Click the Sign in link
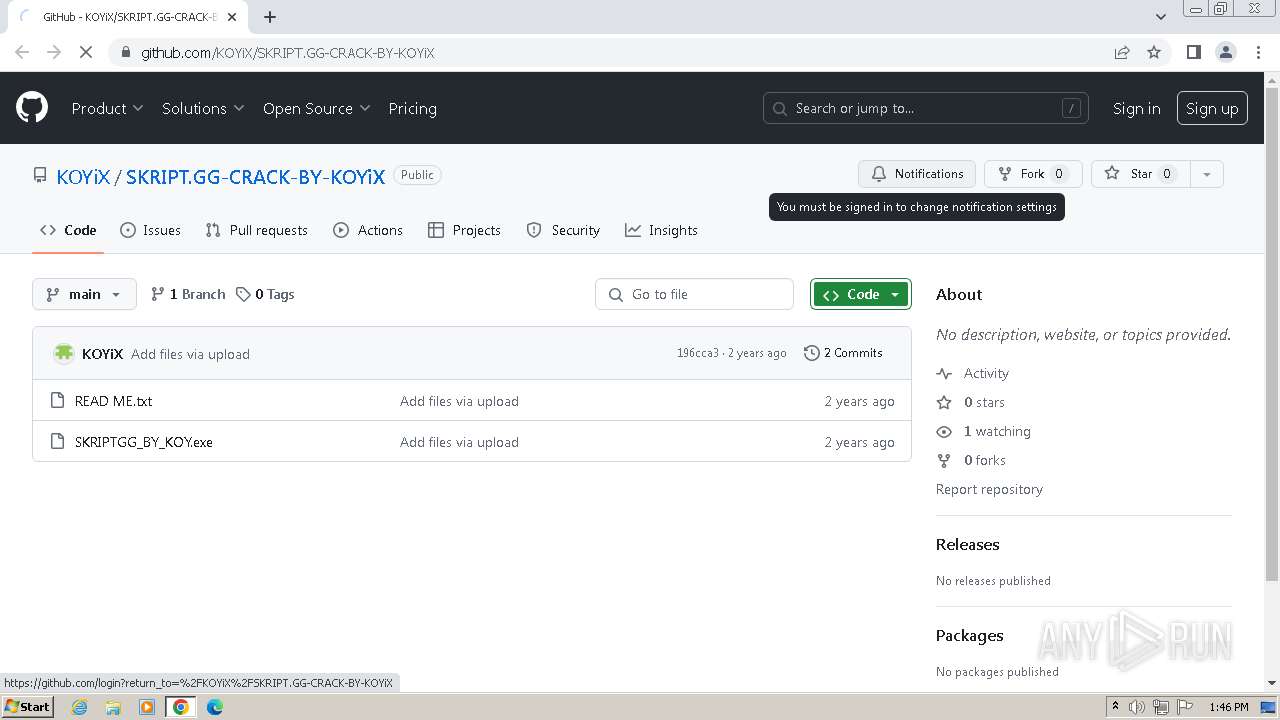Screen dimensions: 1280x720 pos(1136,108)
